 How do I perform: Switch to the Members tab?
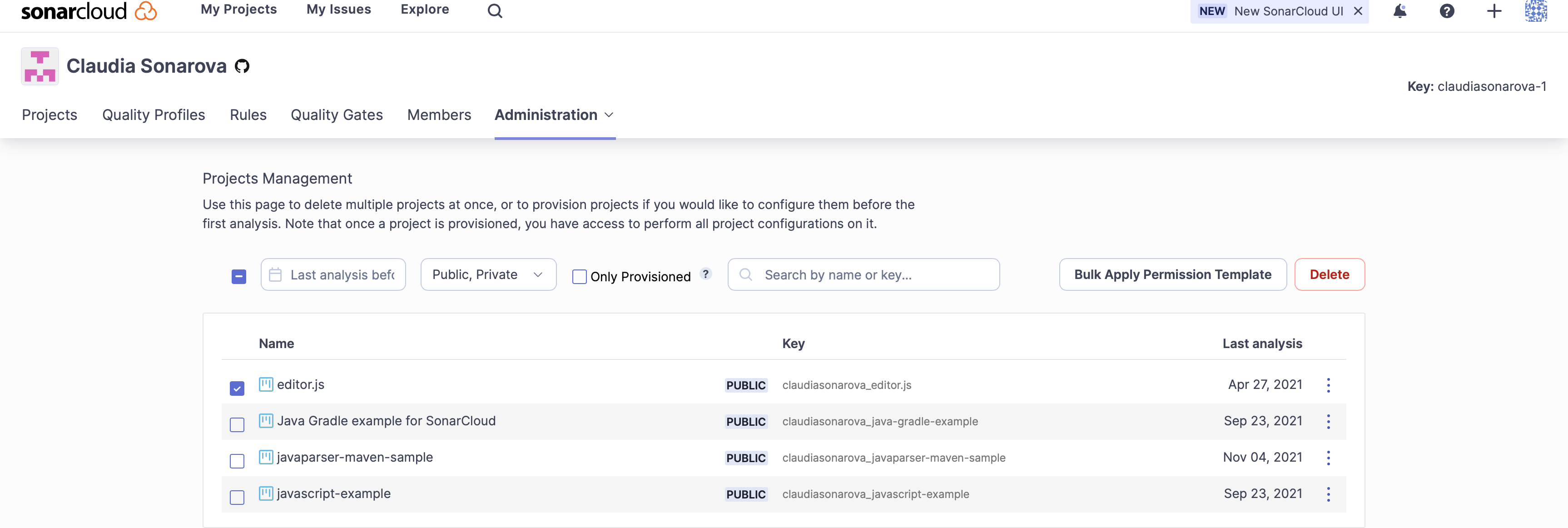point(439,115)
